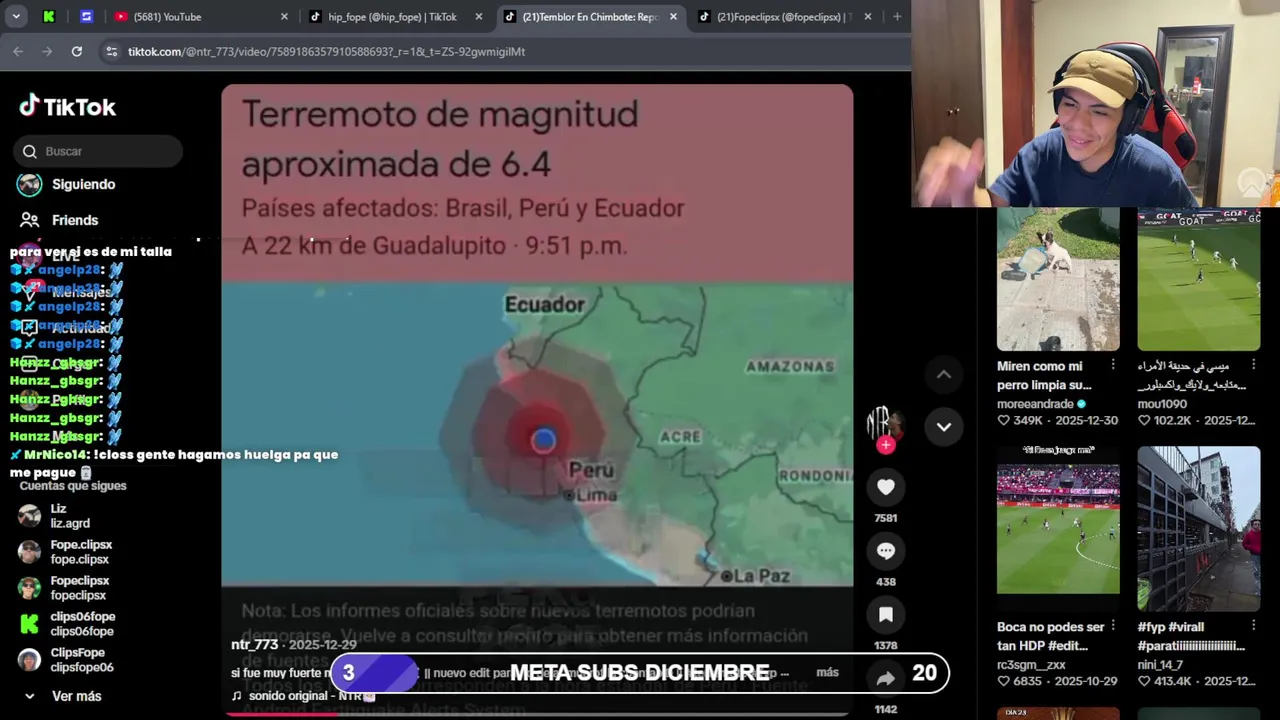Open the dog cleaning video thumbnail

point(1058,279)
